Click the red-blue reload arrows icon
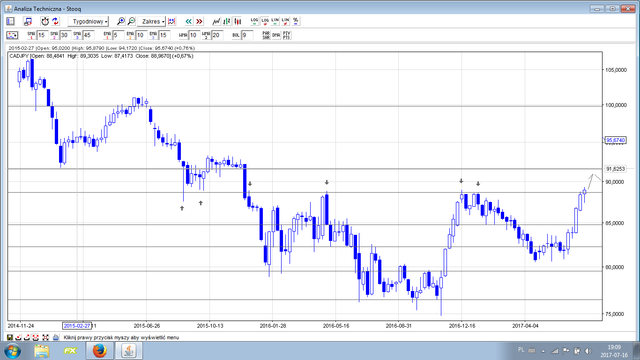This screenshot has width=640, height=360. [56, 21]
